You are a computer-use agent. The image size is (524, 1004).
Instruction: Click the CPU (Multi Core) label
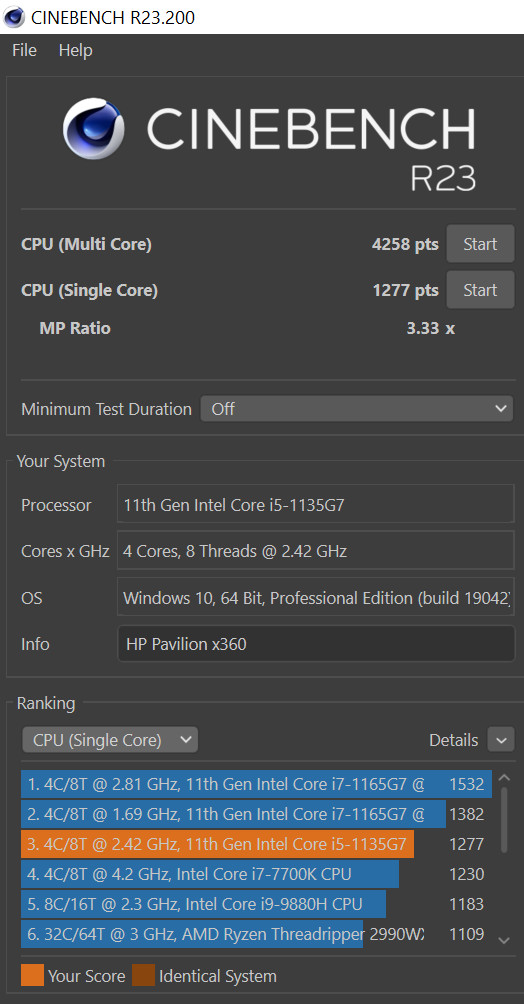click(86, 244)
